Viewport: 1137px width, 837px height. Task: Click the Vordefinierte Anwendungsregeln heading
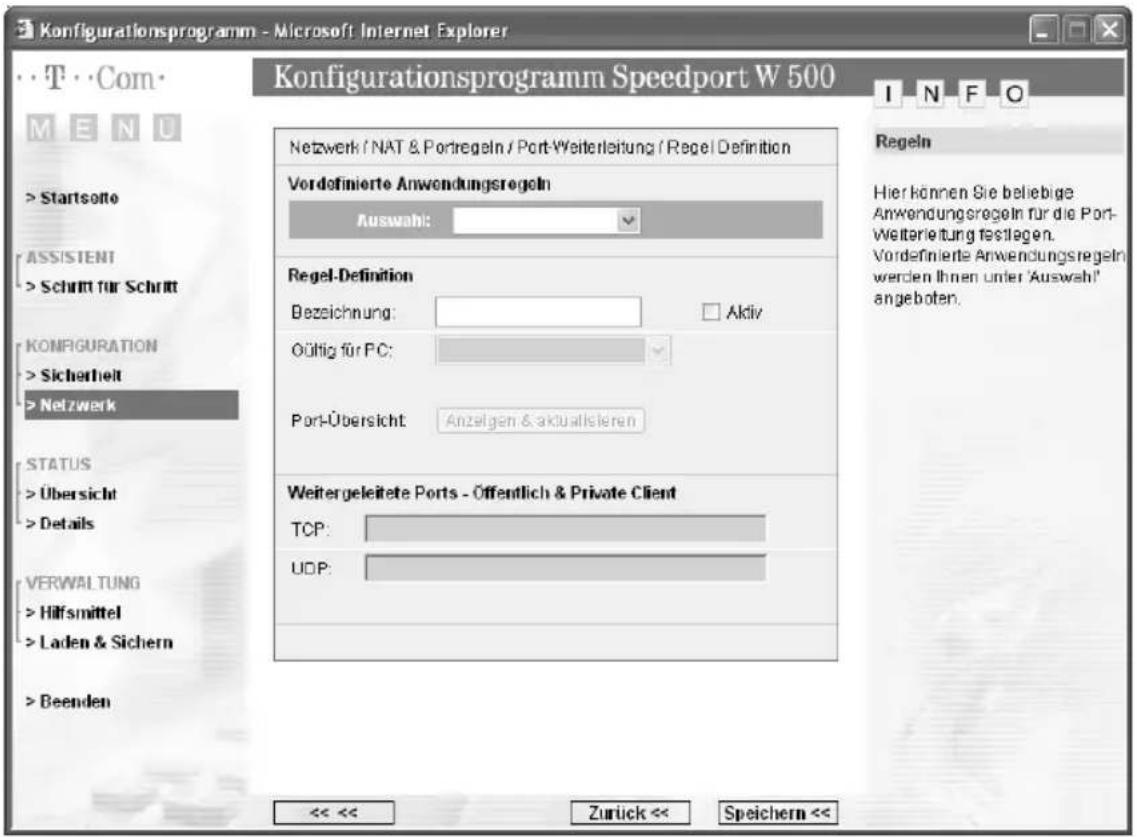click(419, 184)
